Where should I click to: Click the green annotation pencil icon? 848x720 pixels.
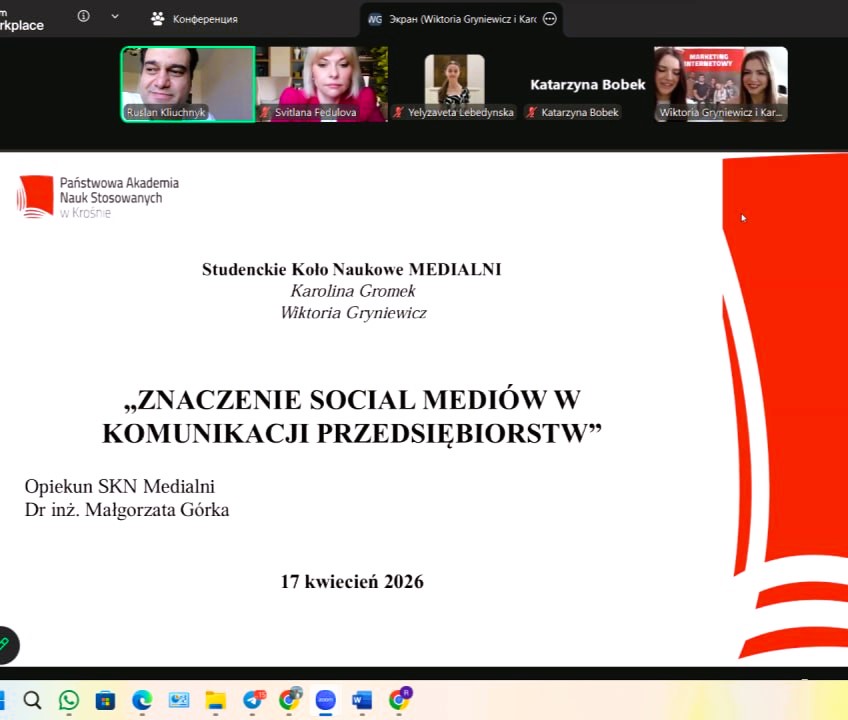[5, 644]
